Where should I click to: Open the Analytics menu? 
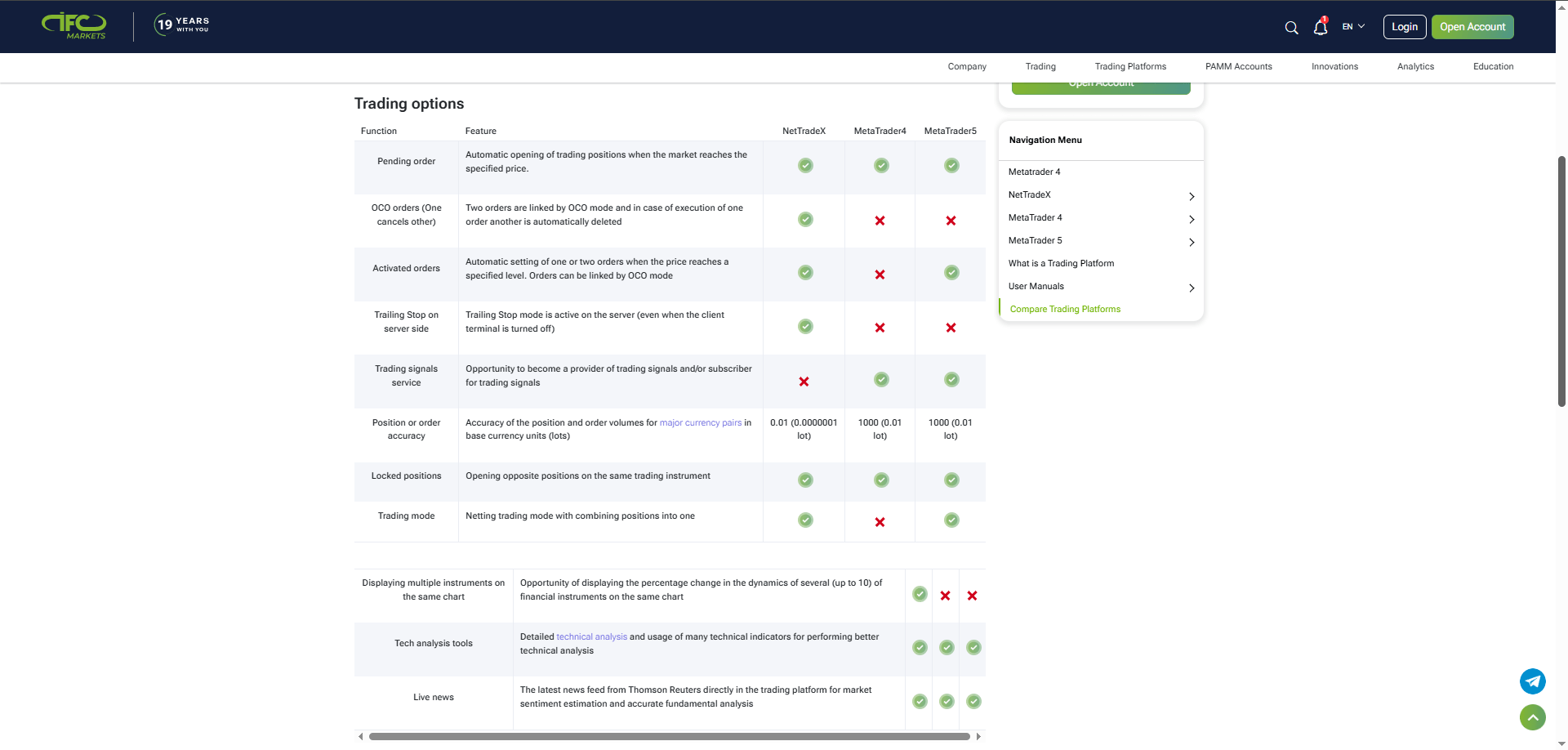click(x=1415, y=67)
